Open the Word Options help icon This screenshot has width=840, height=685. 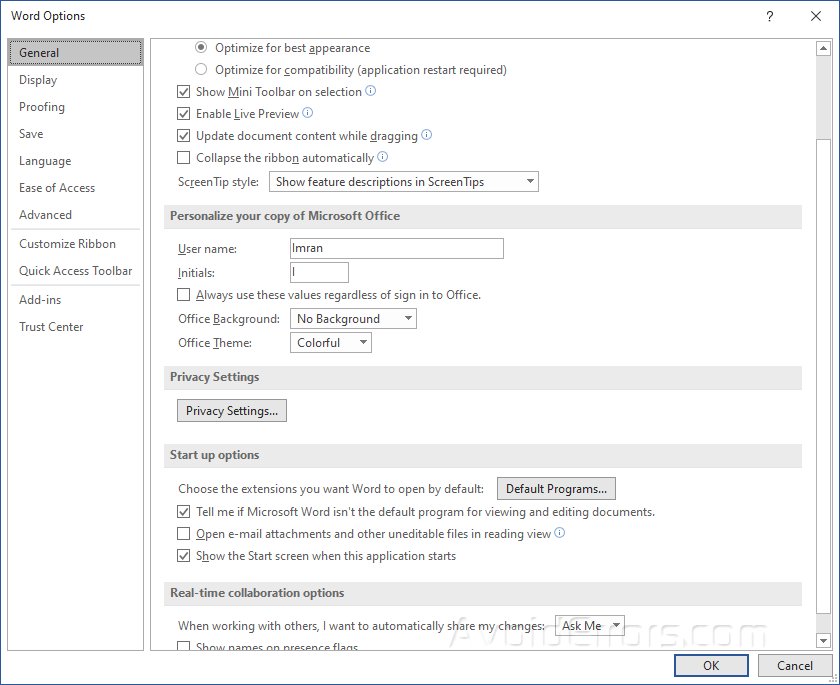point(769,16)
